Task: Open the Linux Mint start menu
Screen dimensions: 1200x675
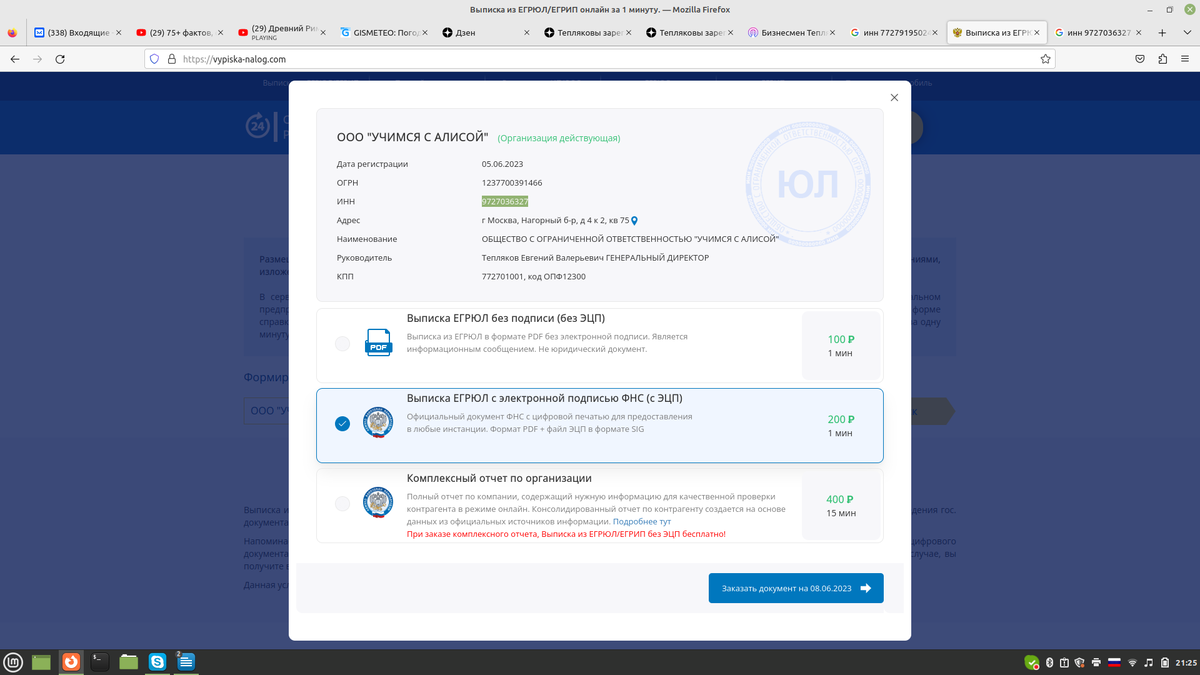Action: point(13,662)
